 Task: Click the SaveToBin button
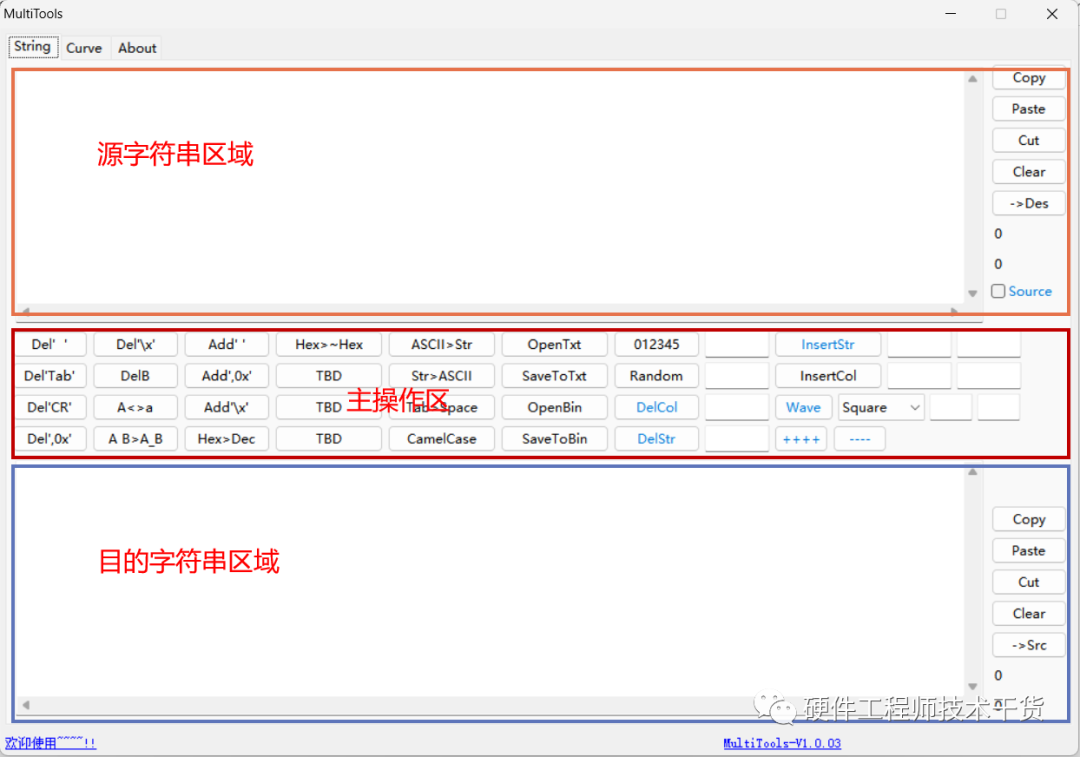[x=554, y=439]
